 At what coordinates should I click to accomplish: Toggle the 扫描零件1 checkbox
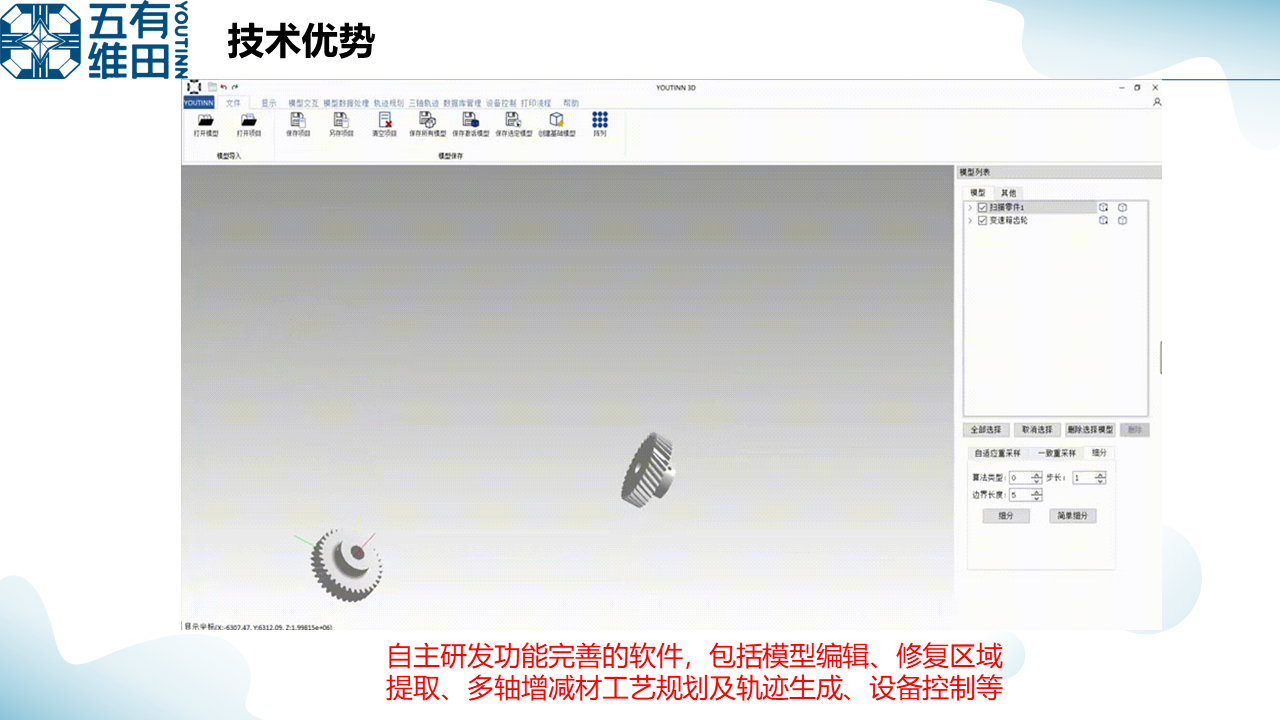(x=982, y=208)
